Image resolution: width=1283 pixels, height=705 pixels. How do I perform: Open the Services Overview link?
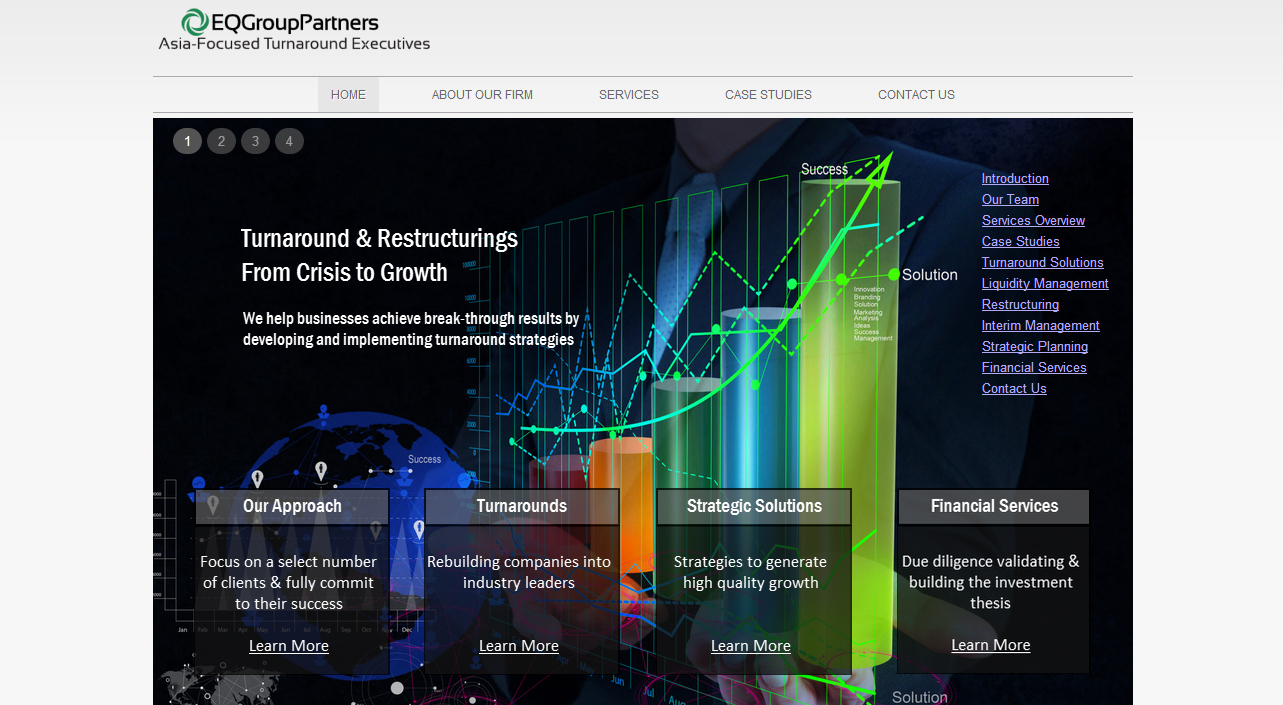click(x=1033, y=221)
